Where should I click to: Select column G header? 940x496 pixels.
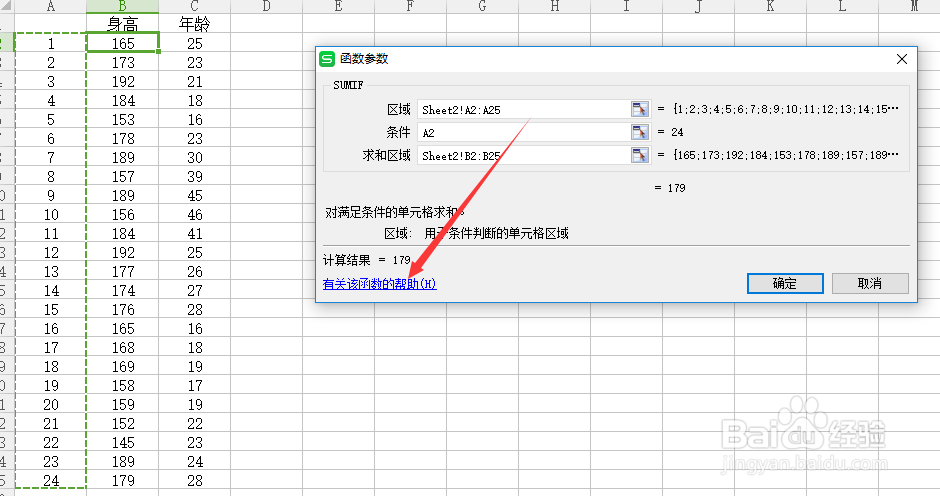click(x=482, y=6)
